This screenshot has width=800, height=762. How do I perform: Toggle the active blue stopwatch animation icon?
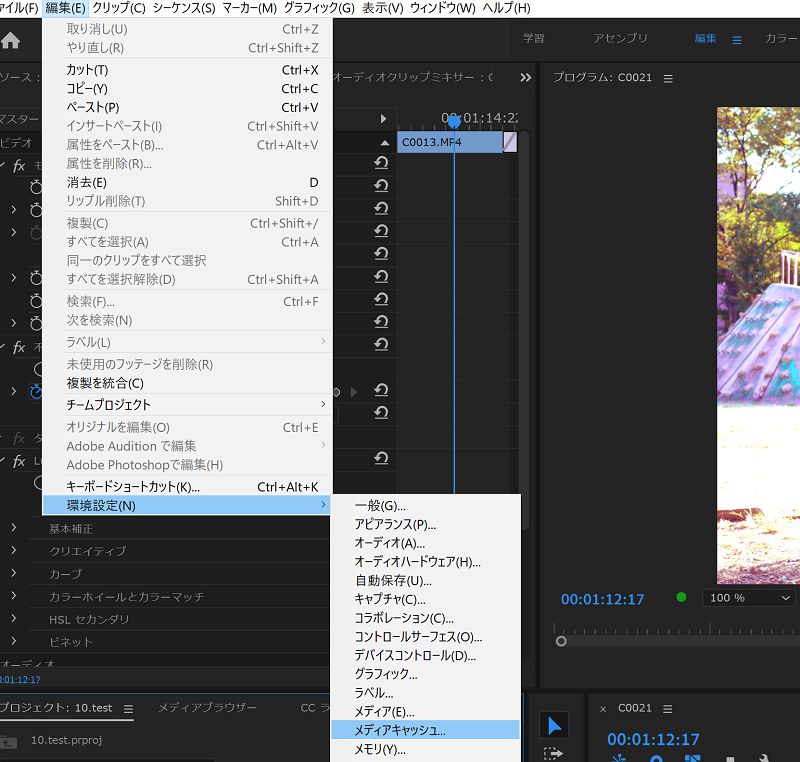coord(36,392)
